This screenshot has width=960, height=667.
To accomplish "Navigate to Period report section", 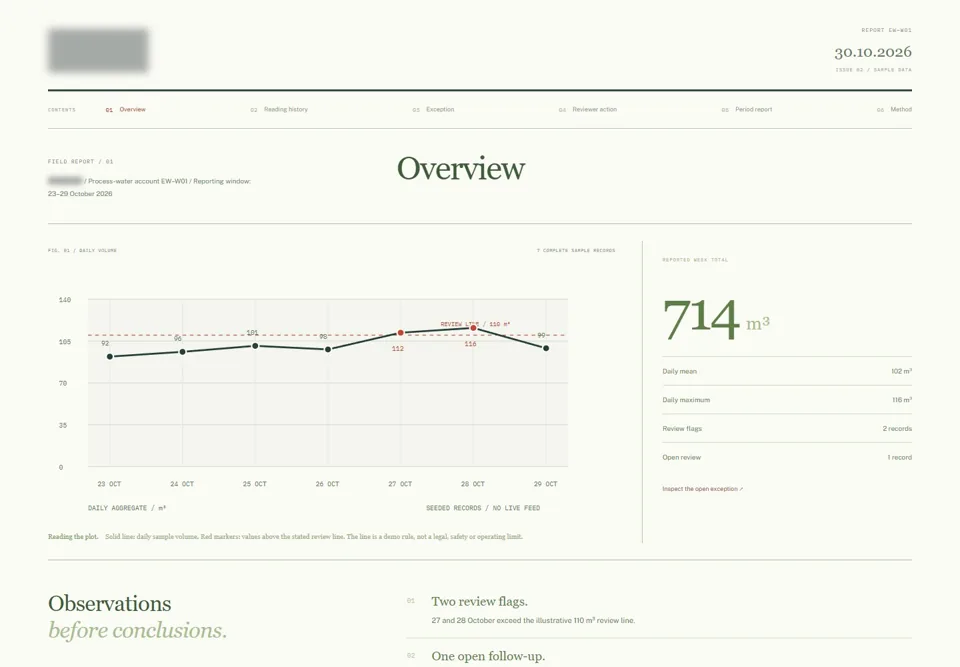I will click(x=747, y=110).
